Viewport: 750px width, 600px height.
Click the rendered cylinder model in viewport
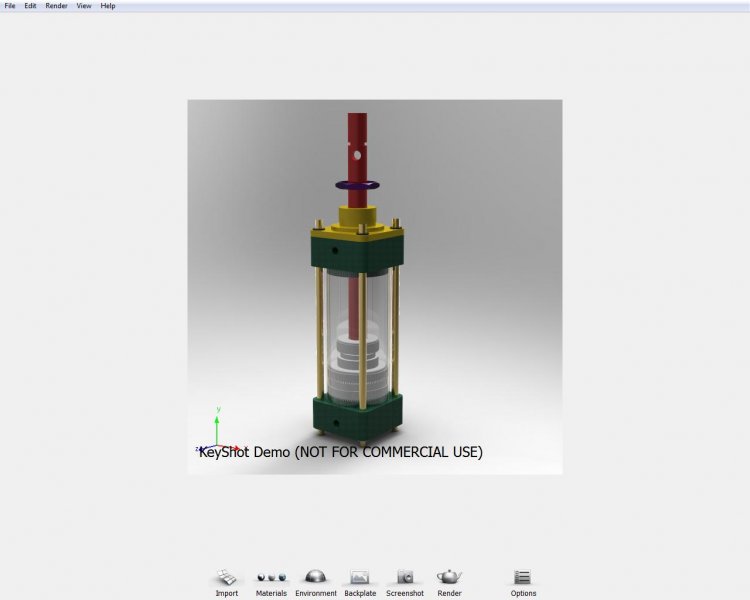(357, 280)
